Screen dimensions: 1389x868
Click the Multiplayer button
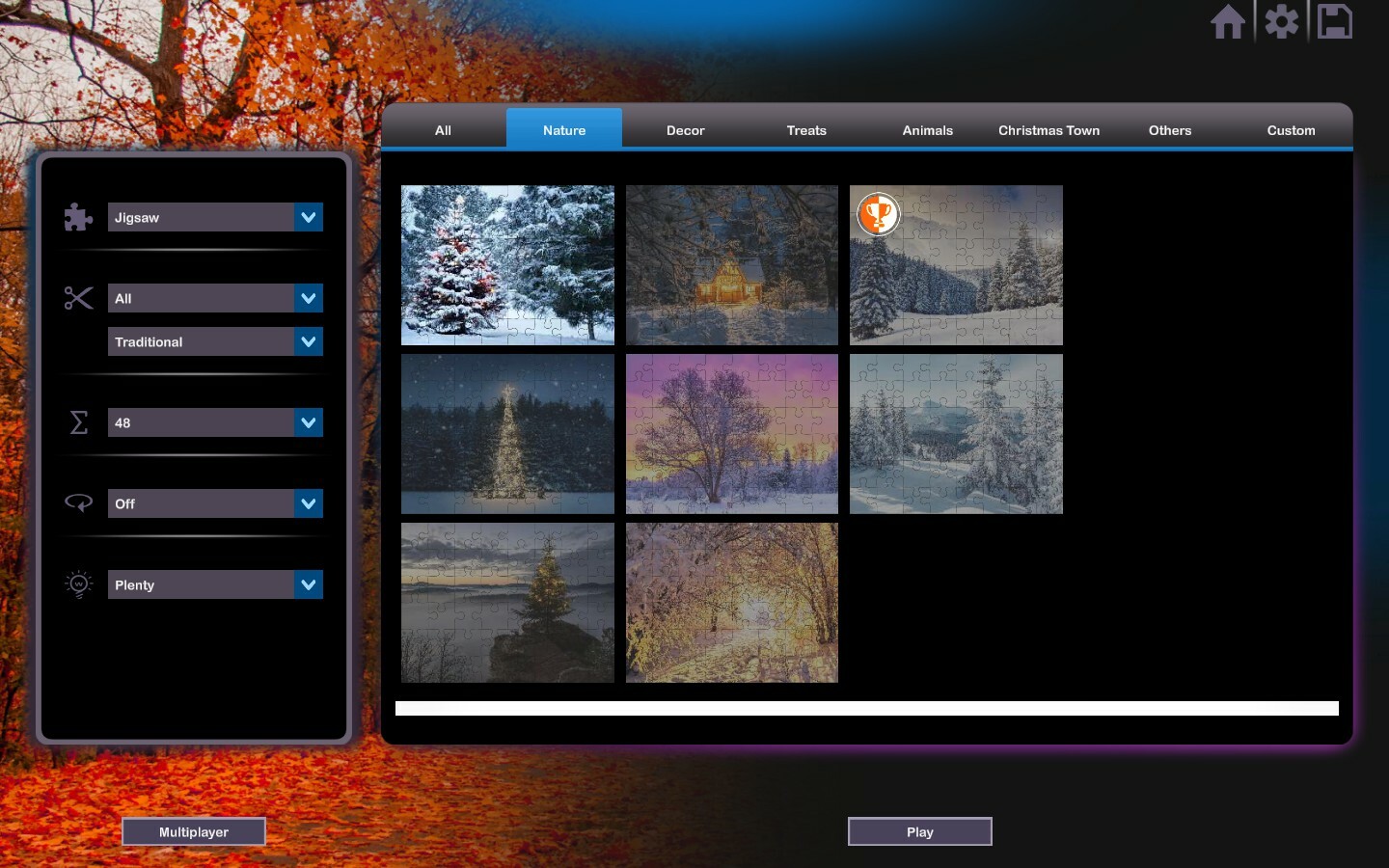click(x=193, y=831)
